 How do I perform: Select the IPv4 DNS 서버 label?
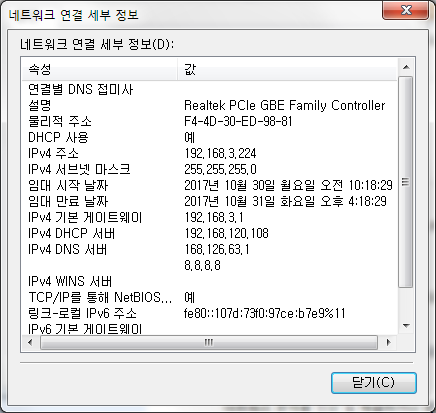[x=68, y=249]
